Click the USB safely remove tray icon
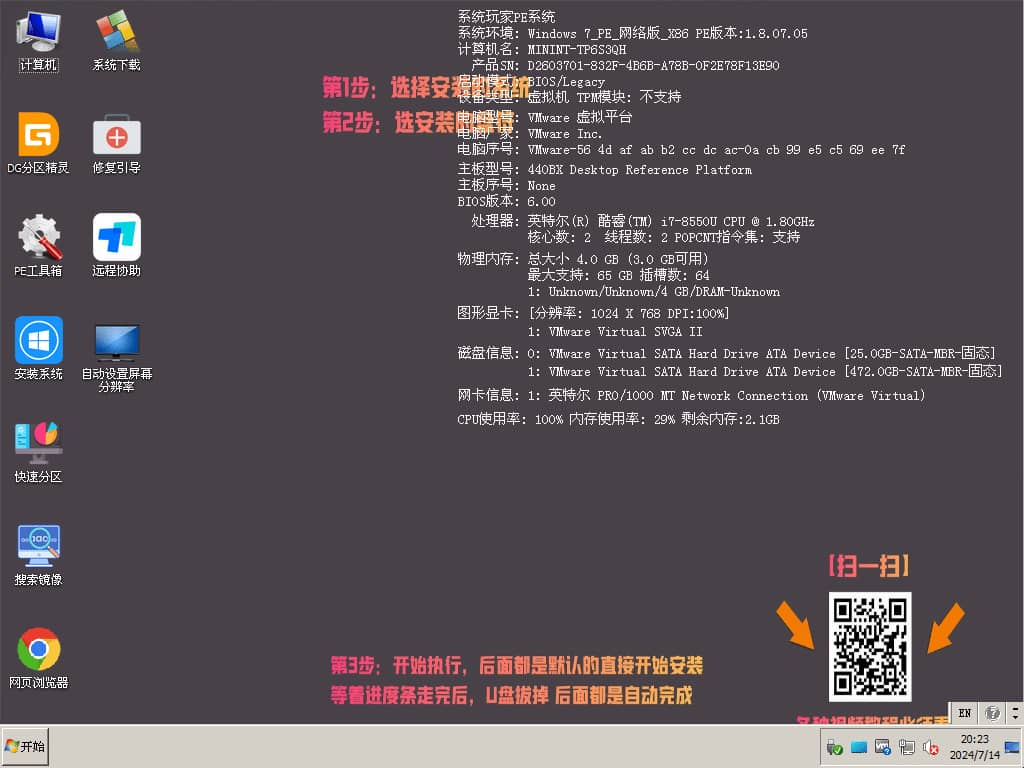 point(834,747)
